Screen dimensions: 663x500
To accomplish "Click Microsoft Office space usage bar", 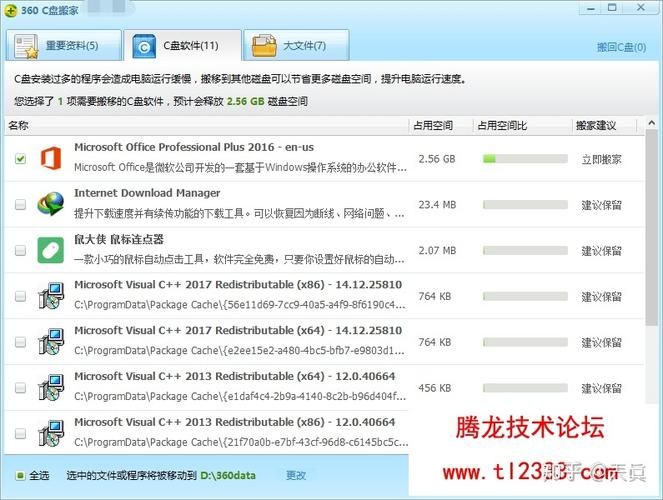I will click(525, 159).
